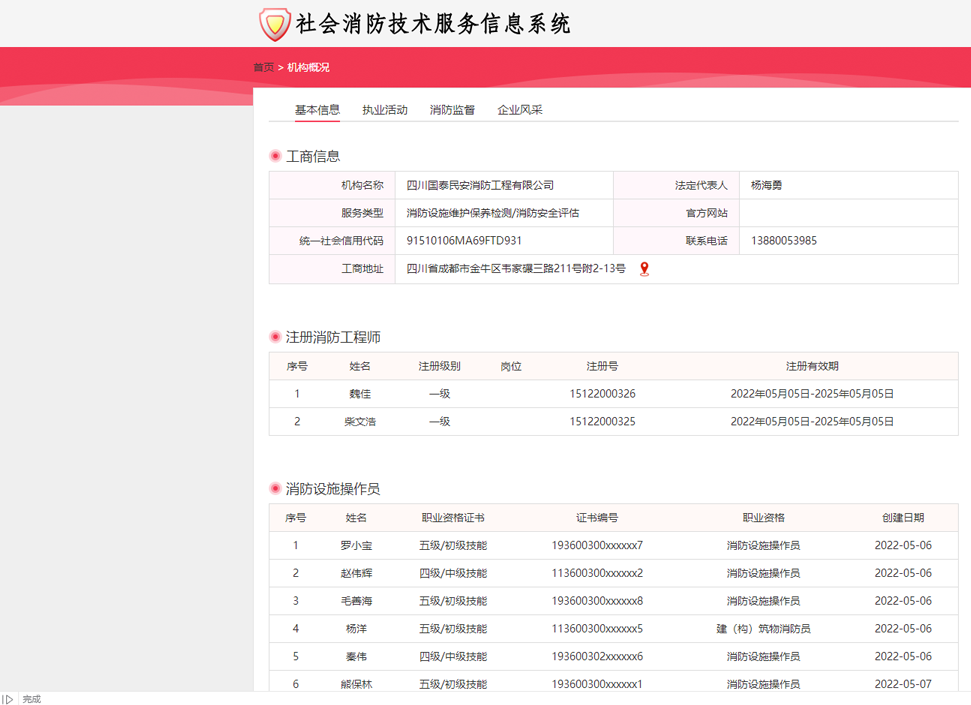Click operator name 毛善海
Image resolution: width=971 pixels, height=705 pixels.
coord(356,601)
